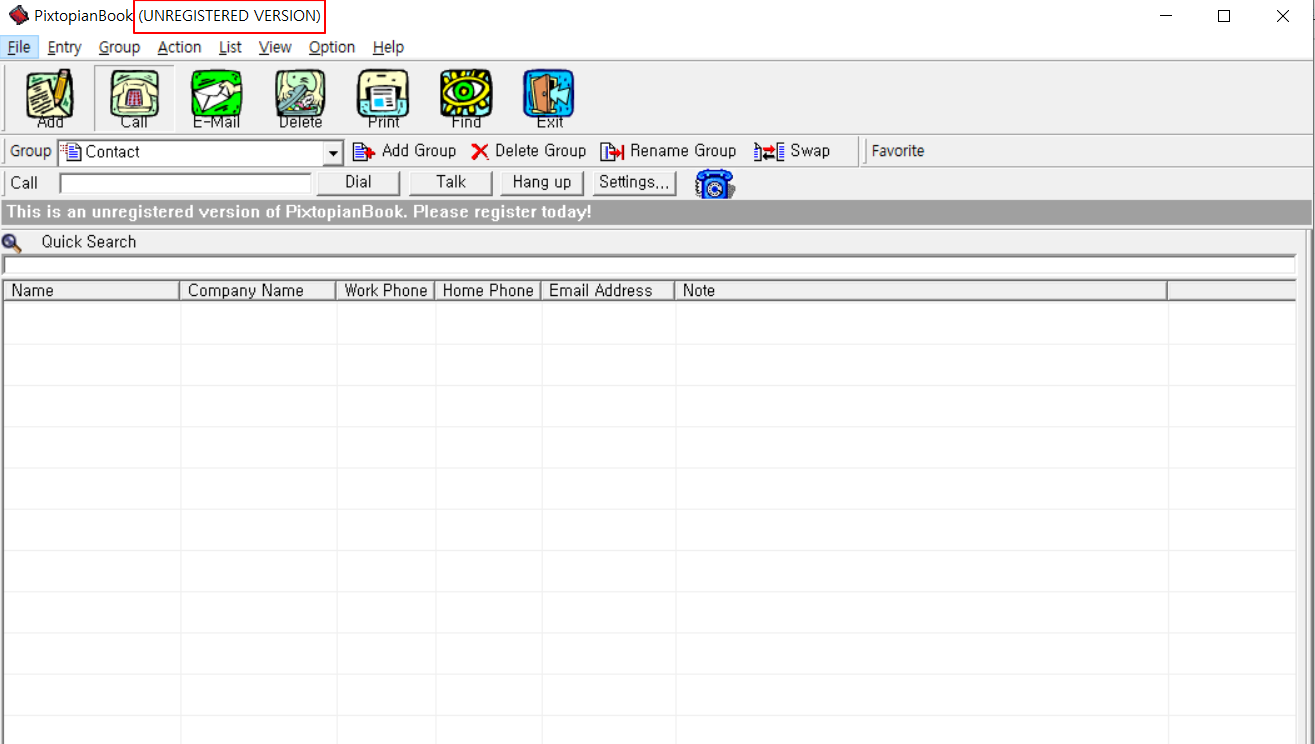1315x744 pixels.
Task: Open call Settings... button
Action: 634,182
